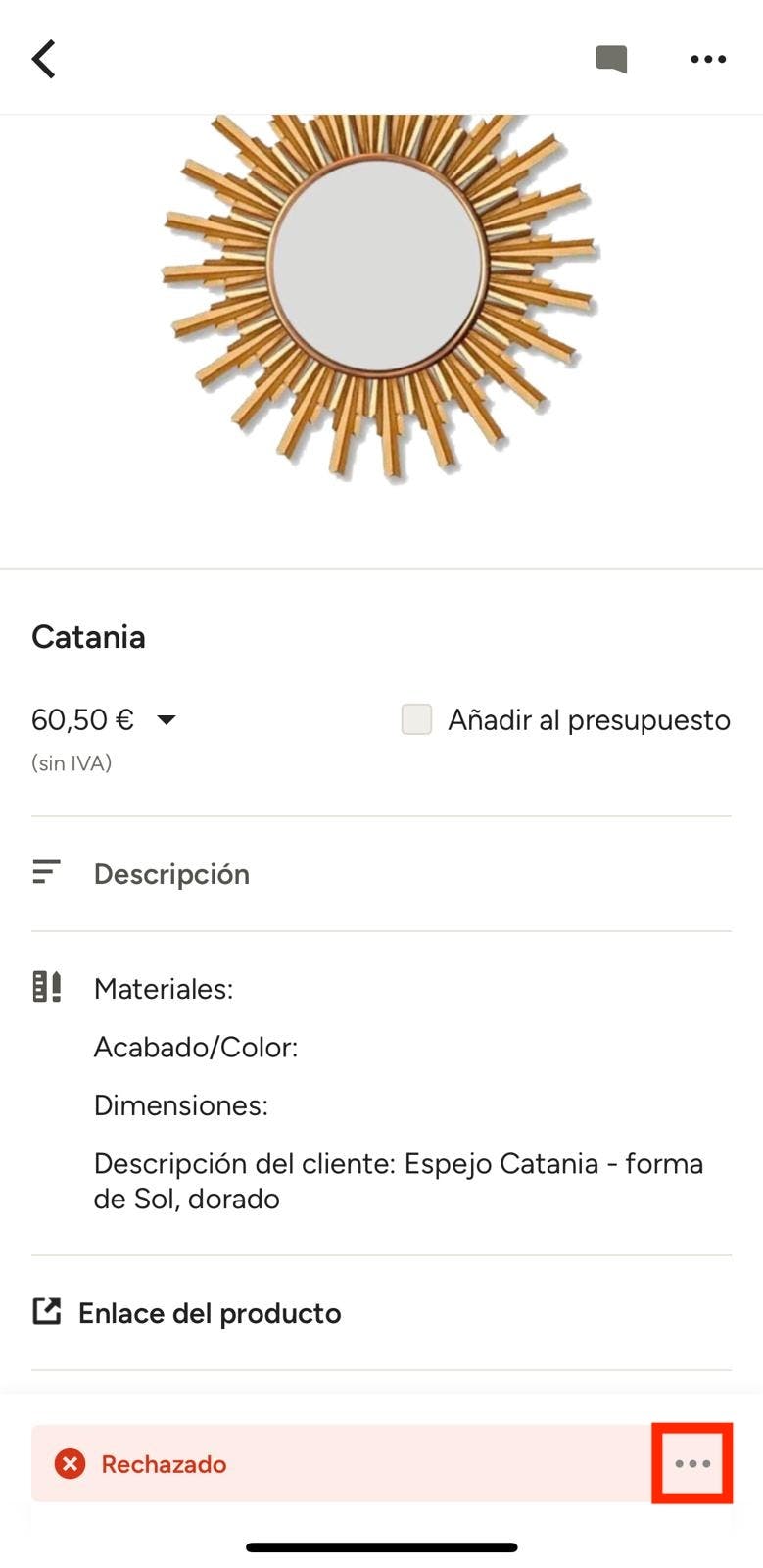This screenshot has height=1568, width=763.
Task: Tap the Catania sun mirror image
Action: [380, 294]
